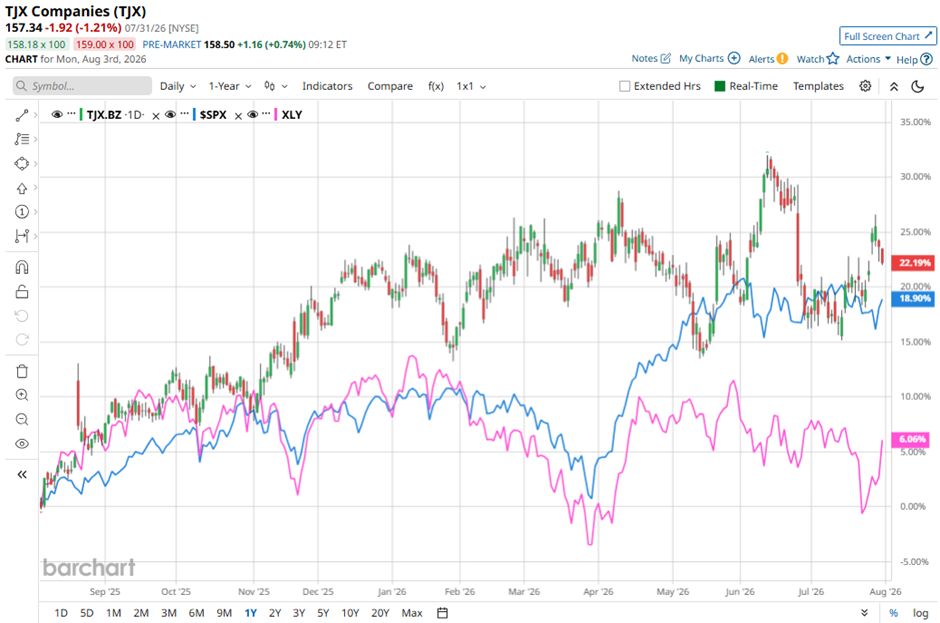Screen dimensions: 940x623
Task: Zoom in with the plus magnifier
Action: click(x=22, y=395)
